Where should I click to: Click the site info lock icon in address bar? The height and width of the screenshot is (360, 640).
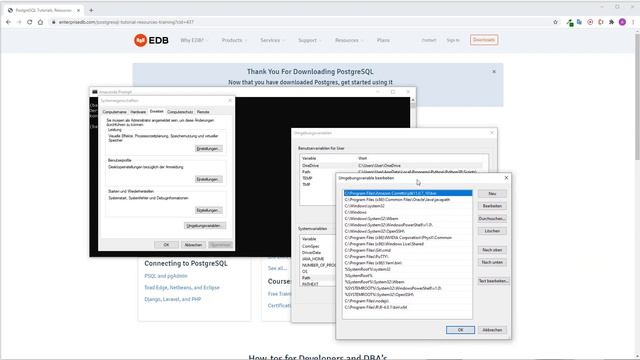(x=53, y=22)
